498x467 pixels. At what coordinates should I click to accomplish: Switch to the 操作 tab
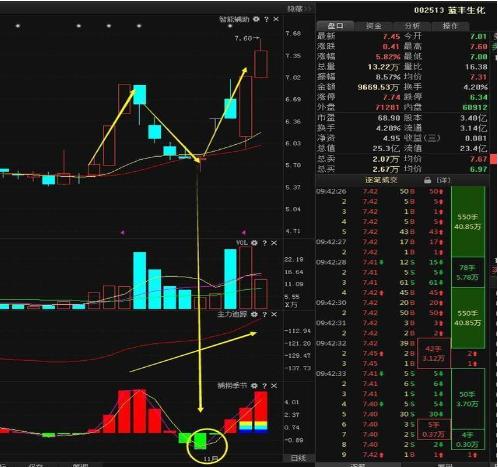click(450, 26)
